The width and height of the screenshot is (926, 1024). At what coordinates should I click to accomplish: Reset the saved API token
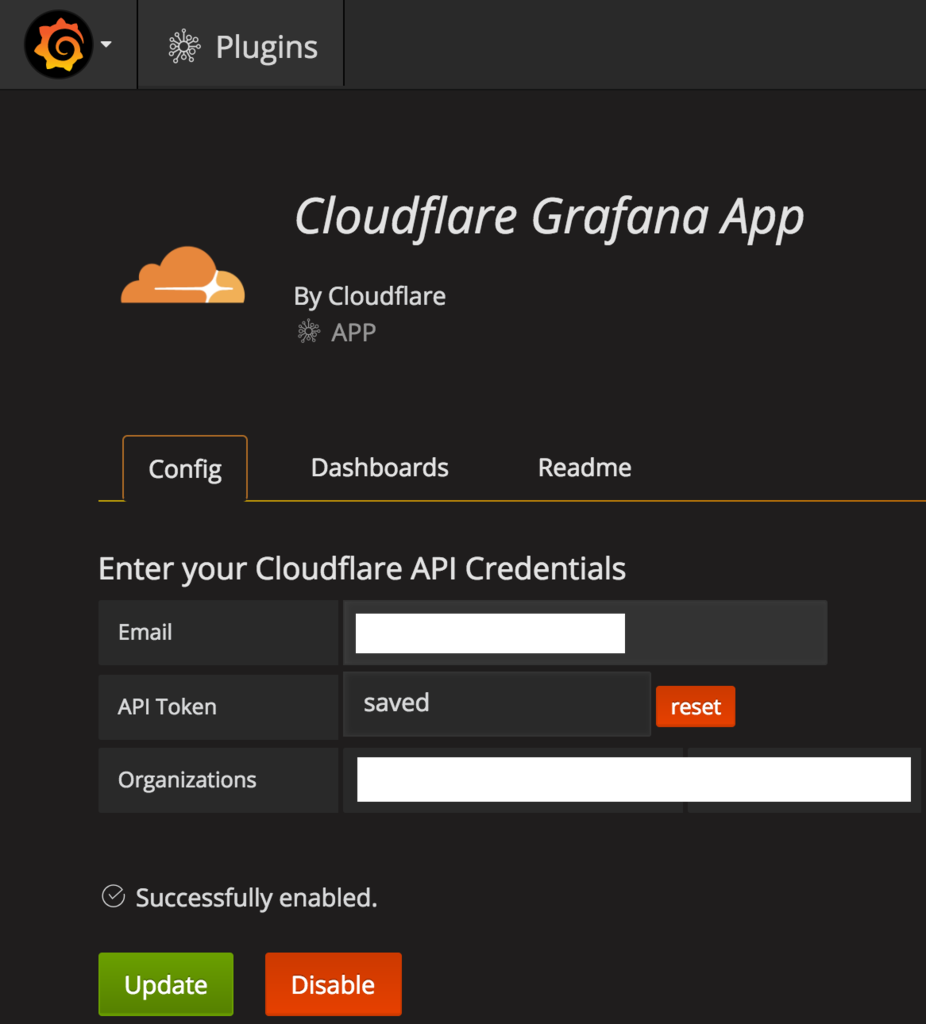695,707
